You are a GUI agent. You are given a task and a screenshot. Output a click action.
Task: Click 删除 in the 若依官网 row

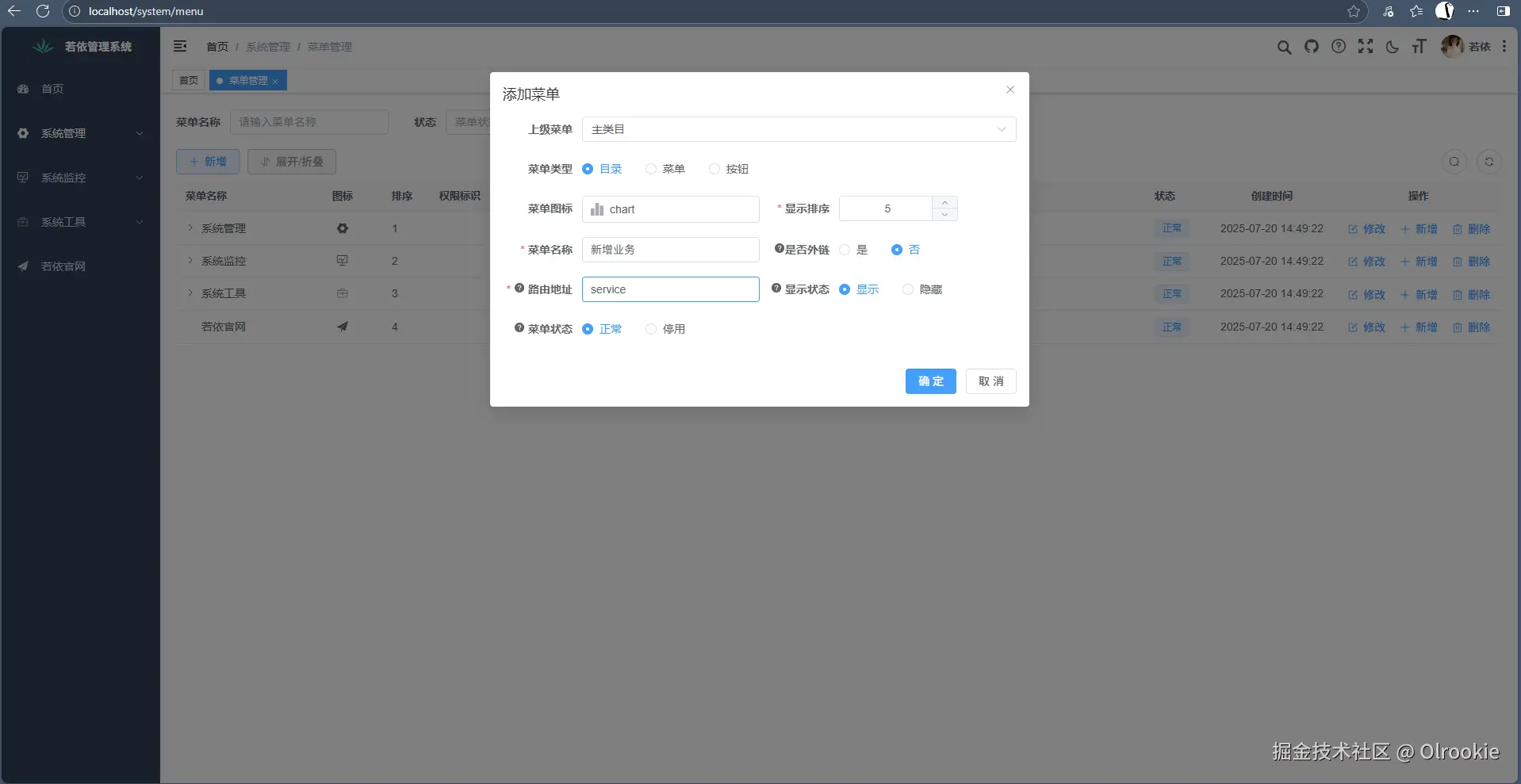coord(1472,327)
